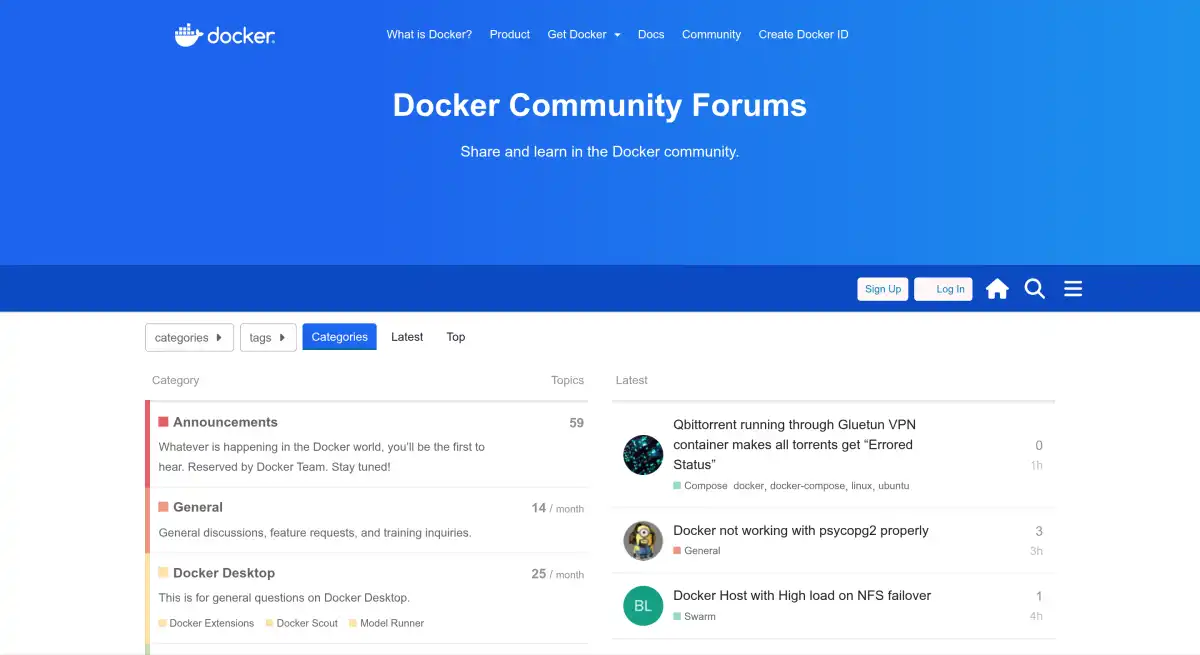
Task: Click the BL avatar circle
Action: (x=643, y=606)
